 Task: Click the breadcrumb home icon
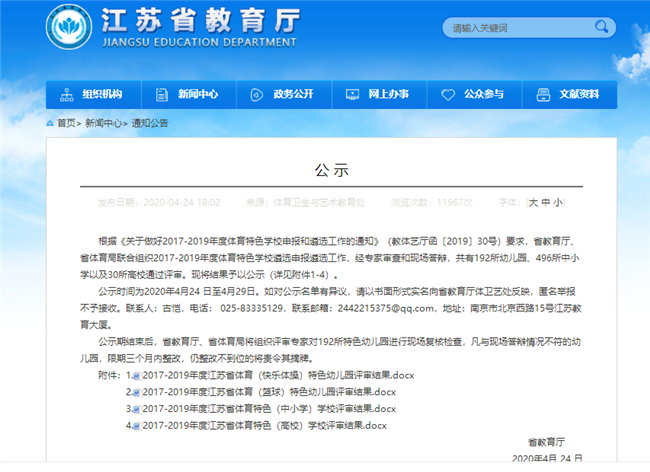50,123
